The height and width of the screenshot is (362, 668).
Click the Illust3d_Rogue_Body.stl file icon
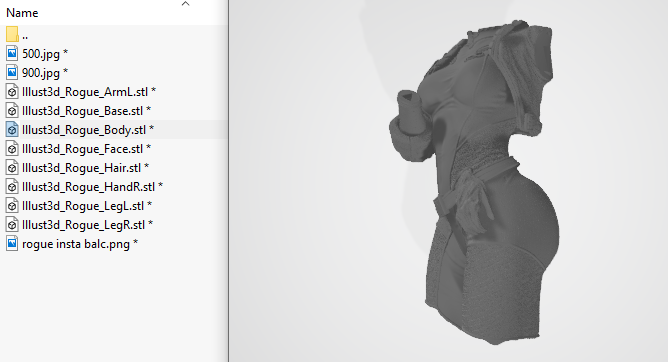[12, 129]
